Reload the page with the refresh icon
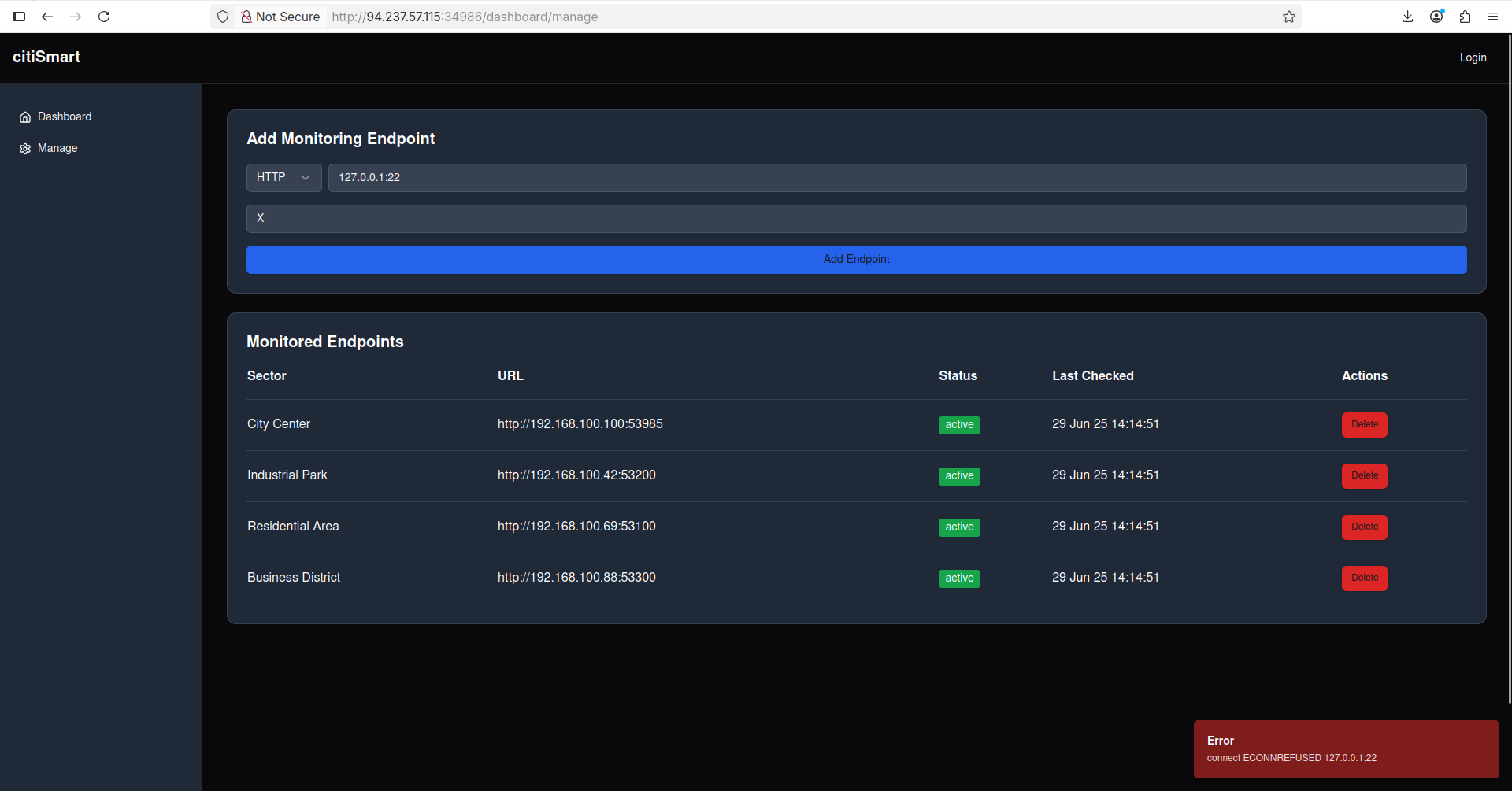 pos(104,17)
